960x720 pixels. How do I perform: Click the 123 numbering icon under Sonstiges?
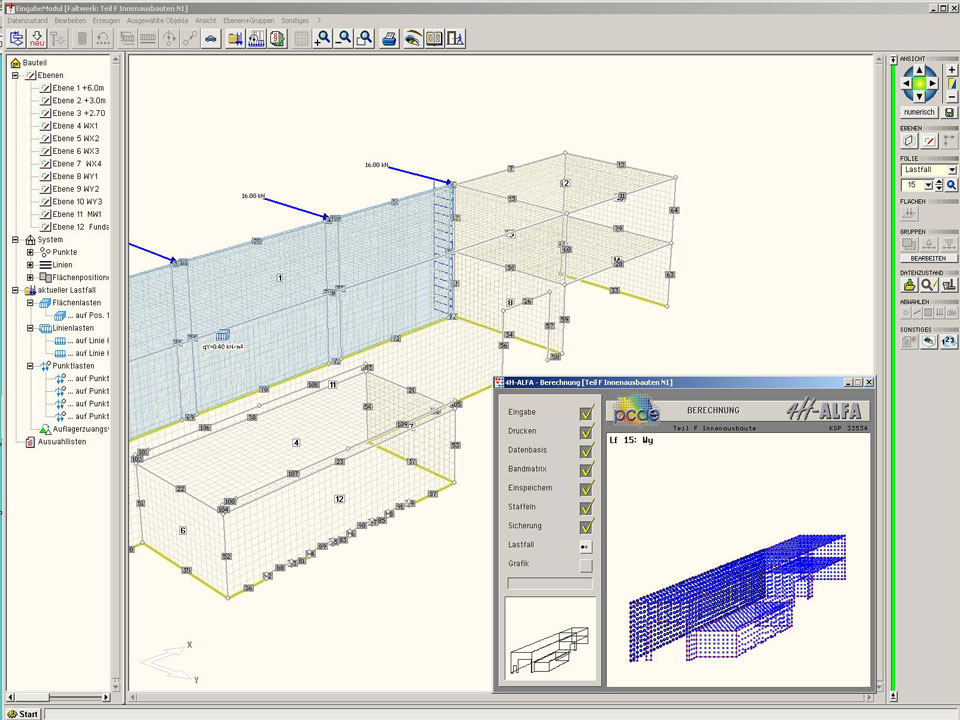click(x=950, y=341)
